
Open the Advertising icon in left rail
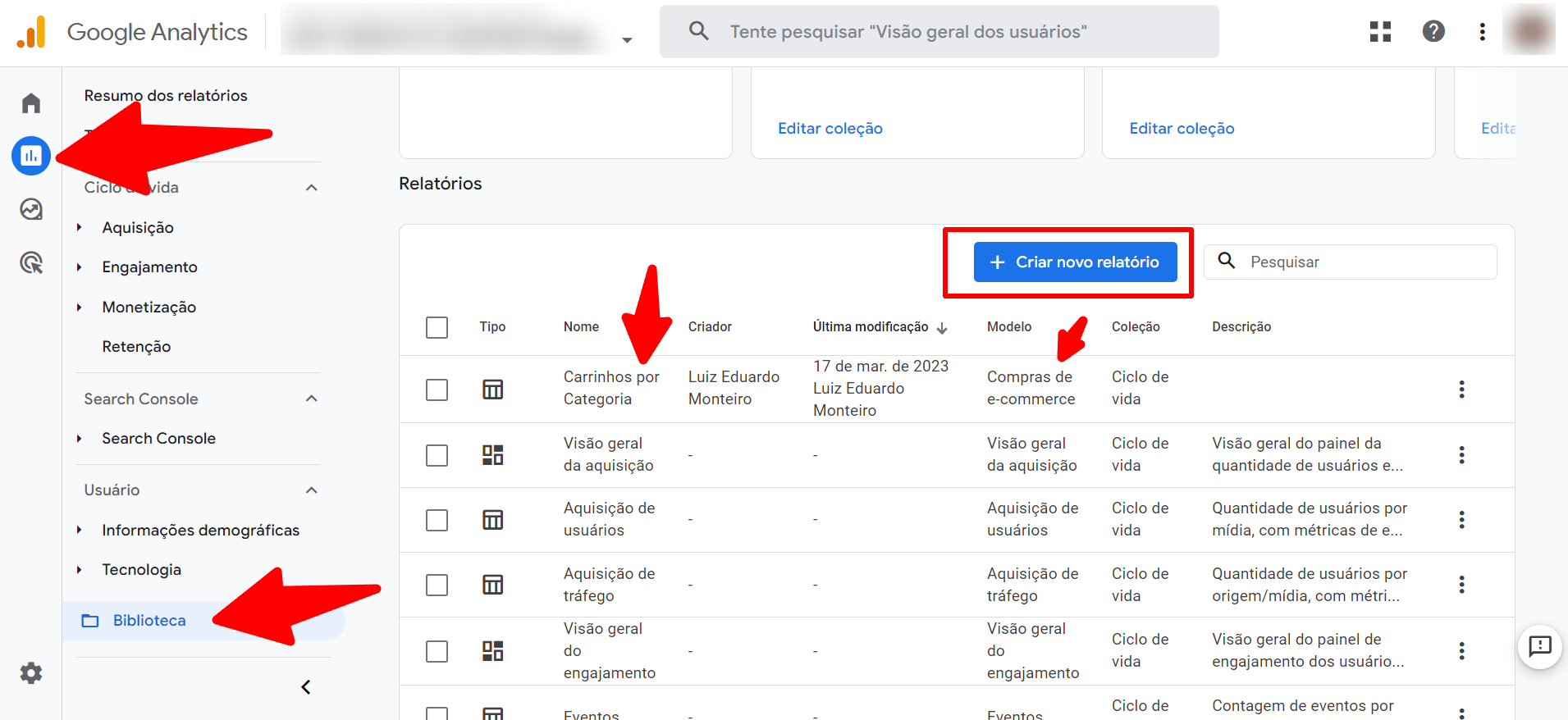click(31, 263)
